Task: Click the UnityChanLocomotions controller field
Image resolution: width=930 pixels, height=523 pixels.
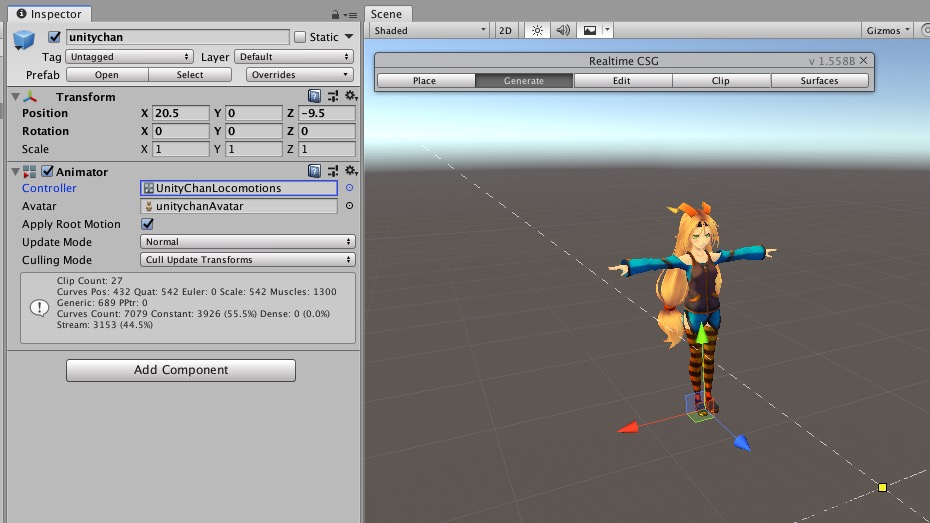Action: tap(239, 188)
